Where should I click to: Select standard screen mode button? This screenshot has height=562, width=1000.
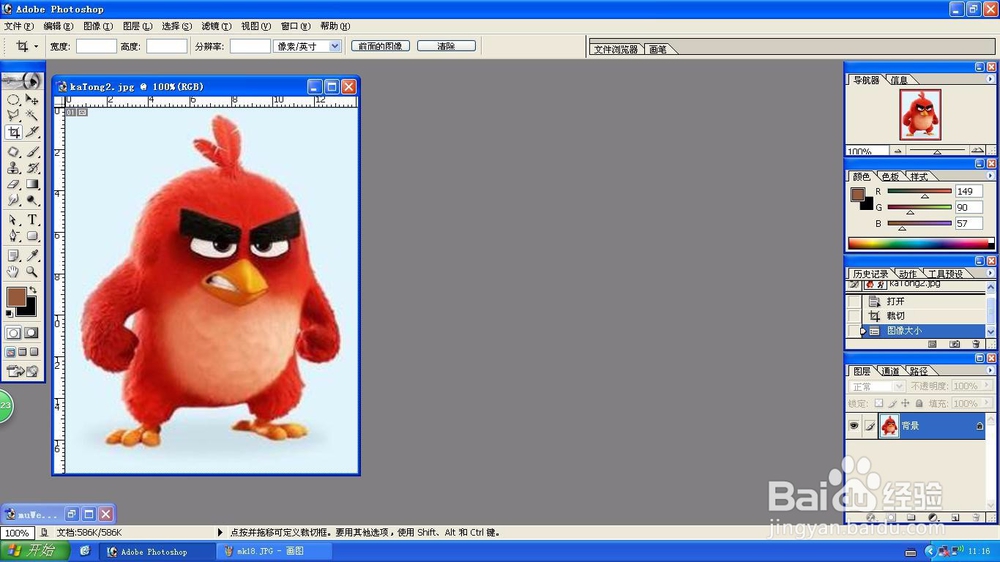(11, 352)
